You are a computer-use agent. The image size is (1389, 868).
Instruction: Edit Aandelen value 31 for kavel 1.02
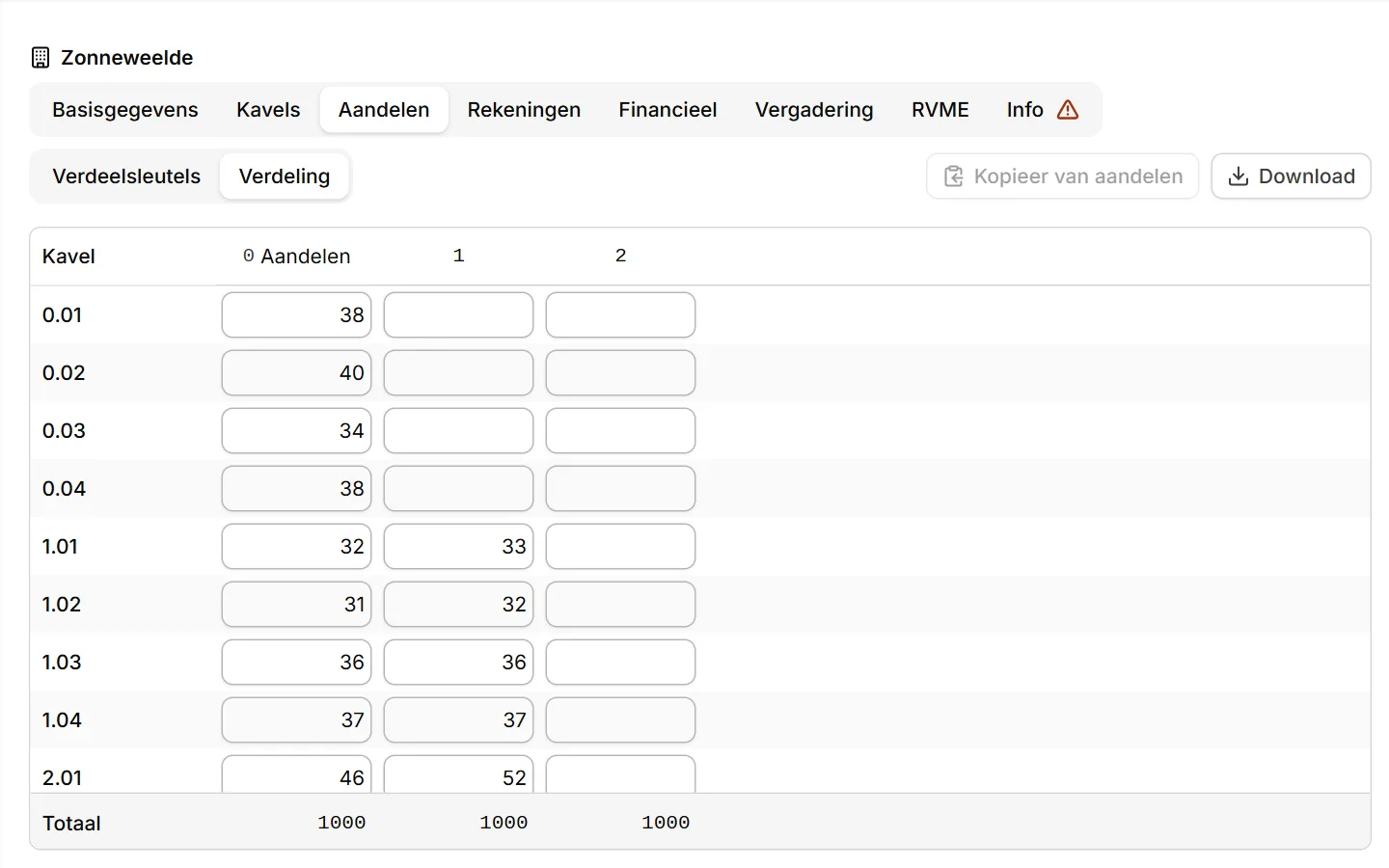pyautogui.click(x=296, y=605)
